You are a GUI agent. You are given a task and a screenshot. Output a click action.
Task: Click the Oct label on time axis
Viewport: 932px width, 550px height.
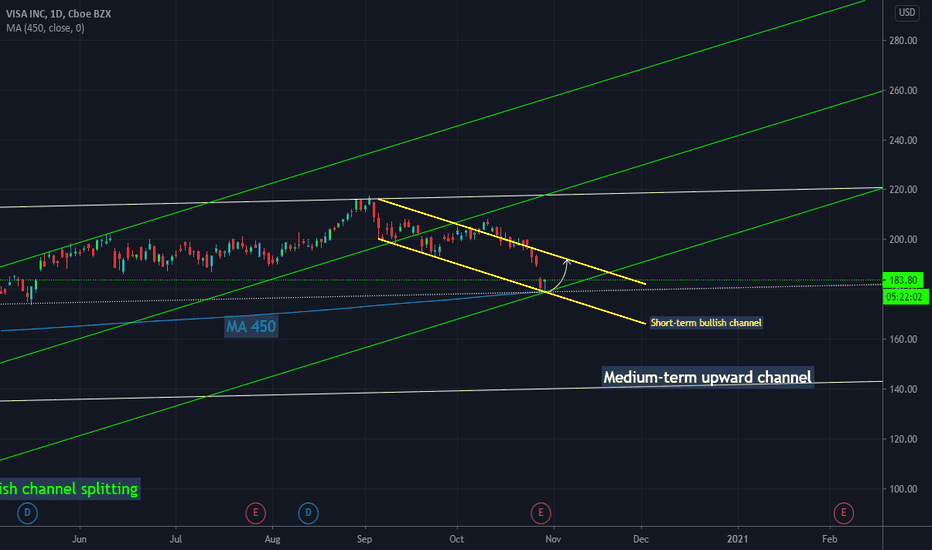456,539
